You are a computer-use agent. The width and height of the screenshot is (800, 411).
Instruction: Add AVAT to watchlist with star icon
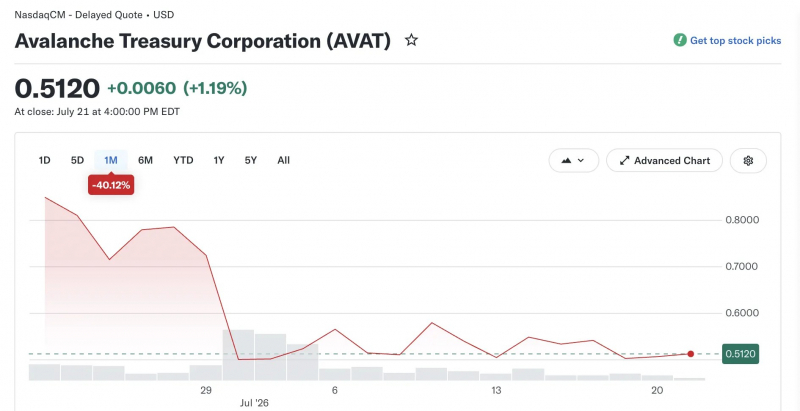[411, 40]
